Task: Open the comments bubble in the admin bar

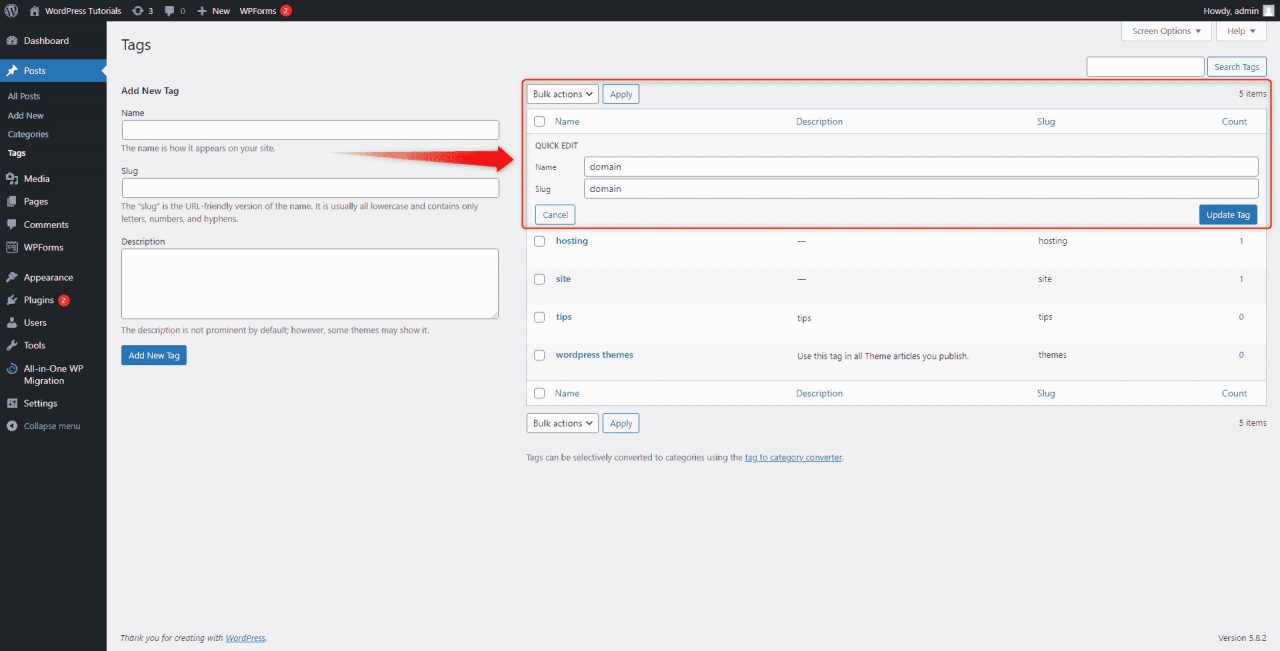Action: pyautogui.click(x=172, y=10)
